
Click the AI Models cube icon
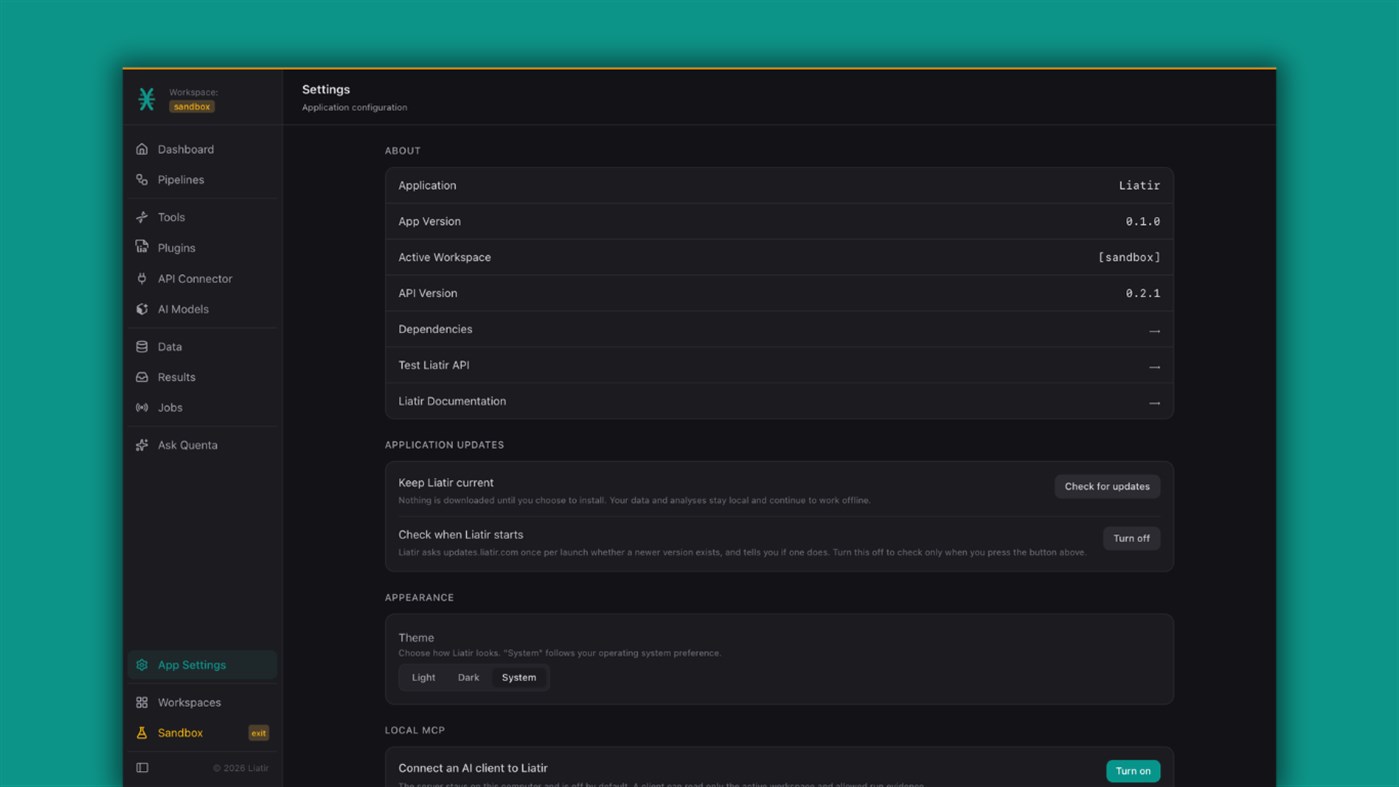pos(142,309)
